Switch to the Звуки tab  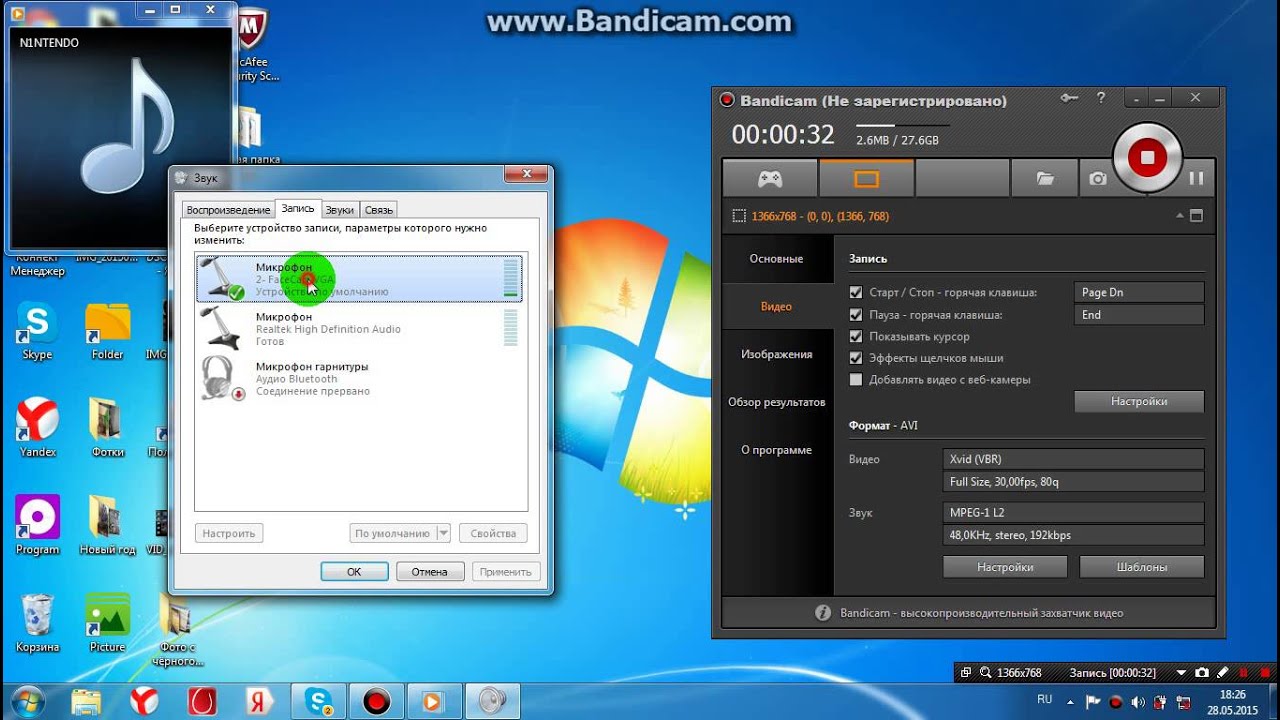340,210
